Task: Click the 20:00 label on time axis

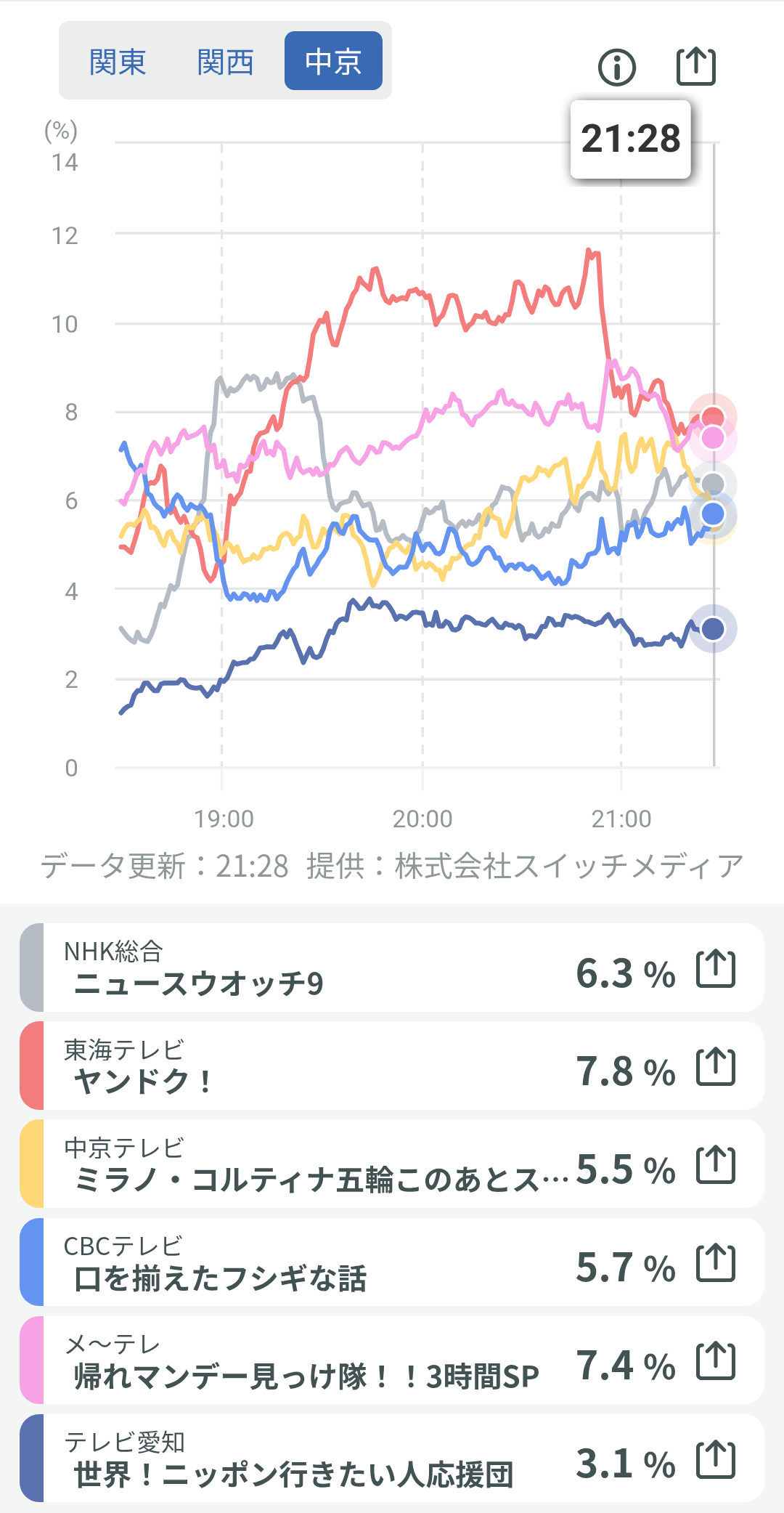Action: click(x=422, y=819)
